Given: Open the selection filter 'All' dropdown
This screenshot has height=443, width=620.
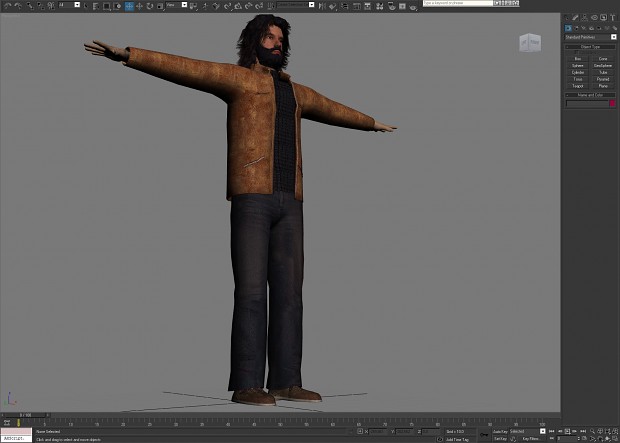Looking at the screenshot, I should [69, 5].
